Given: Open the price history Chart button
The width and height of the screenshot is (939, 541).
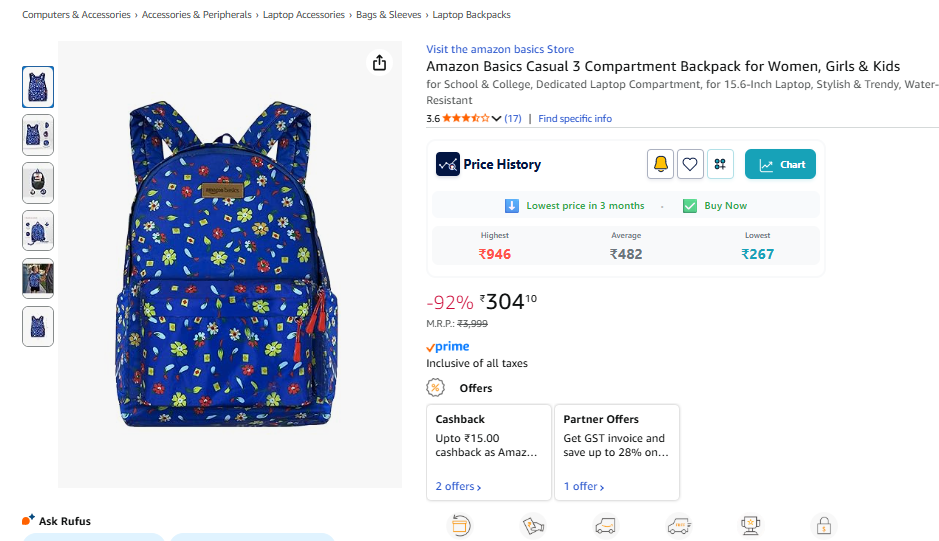Looking at the screenshot, I should click(780, 165).
